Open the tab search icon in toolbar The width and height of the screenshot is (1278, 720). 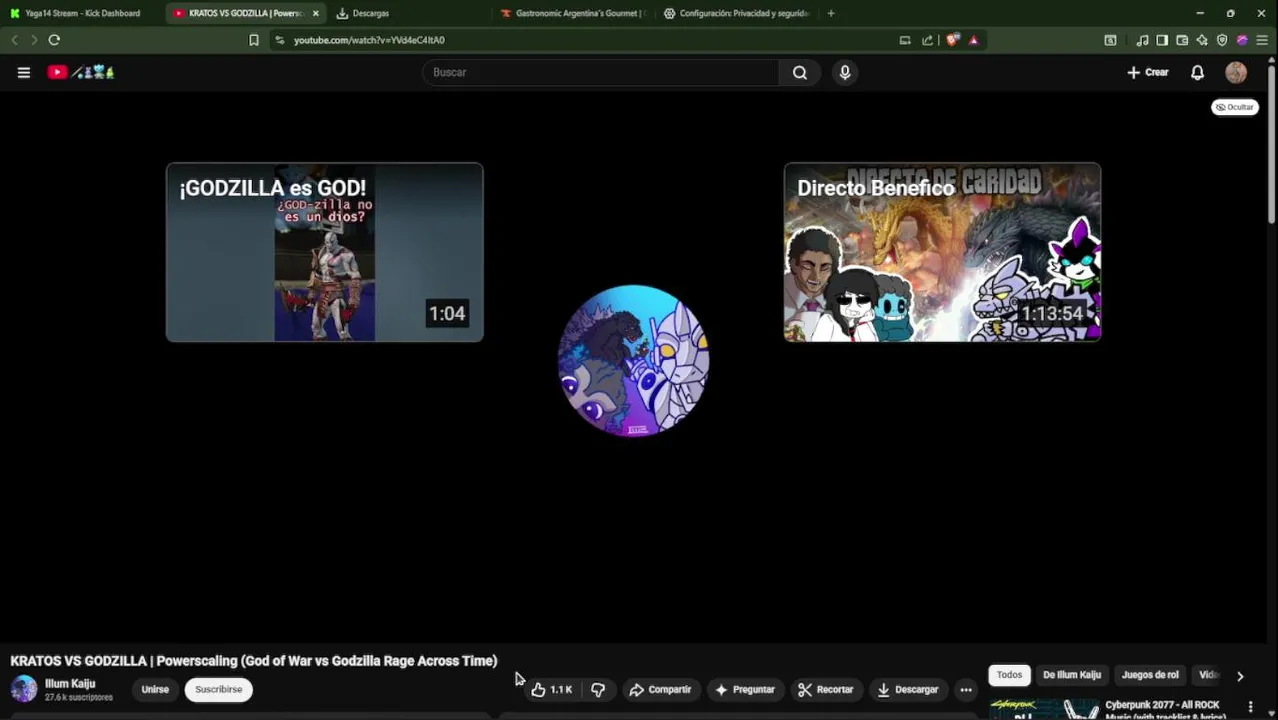1110,40
